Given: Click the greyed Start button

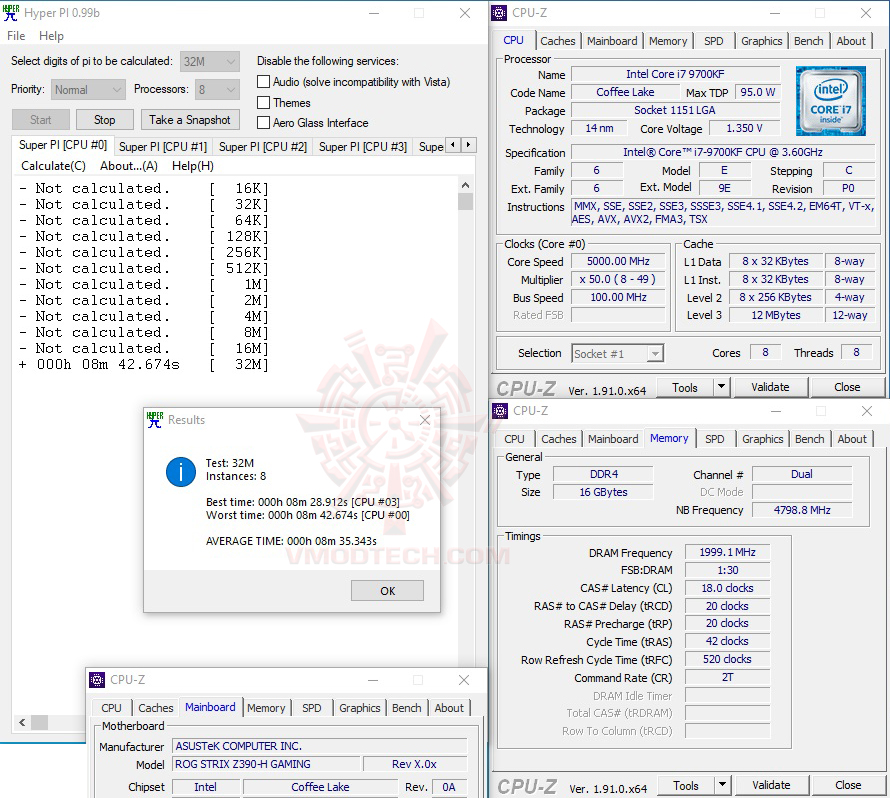Looking at the screenshot, I should pos(40,120).
